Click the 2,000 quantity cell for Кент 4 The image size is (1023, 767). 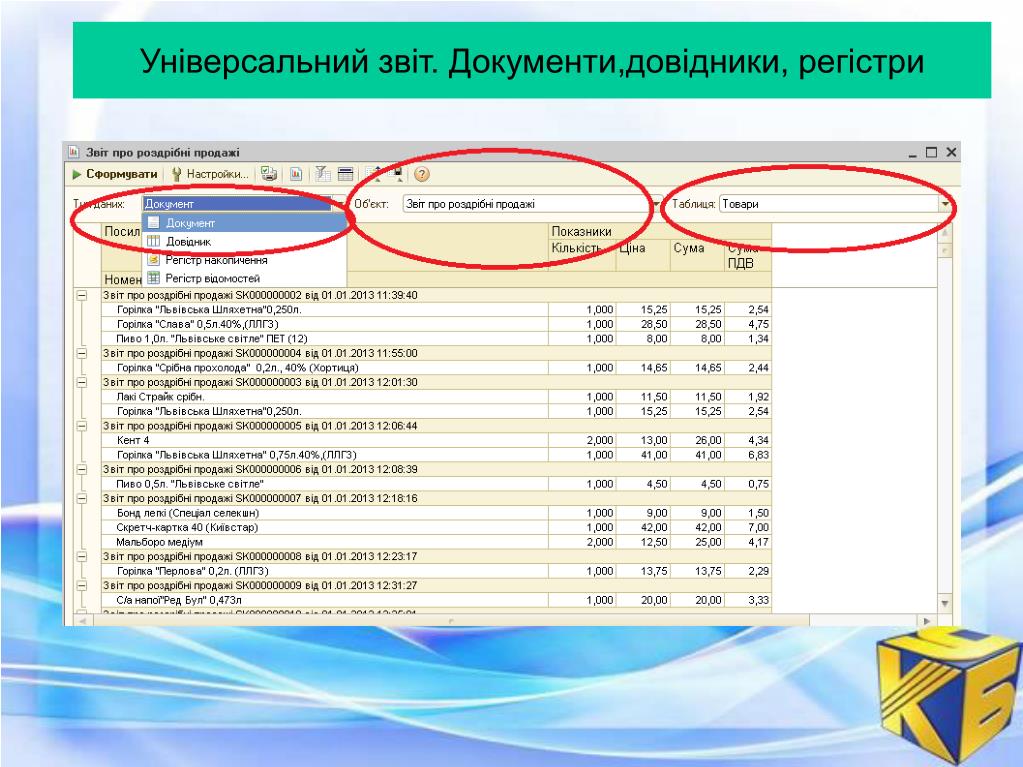[x=583, y=440]
